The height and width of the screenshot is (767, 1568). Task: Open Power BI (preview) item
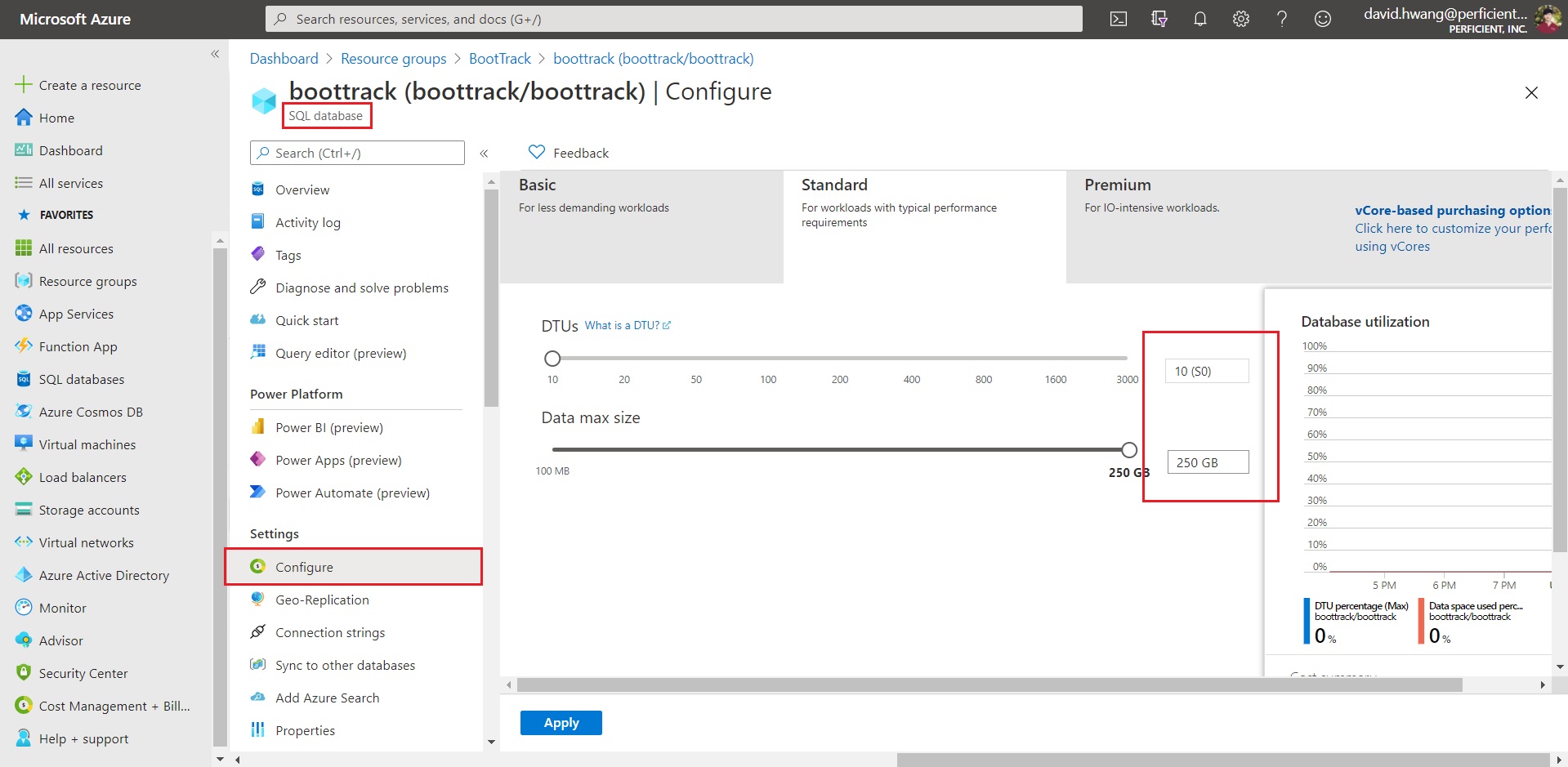[329, 427]
